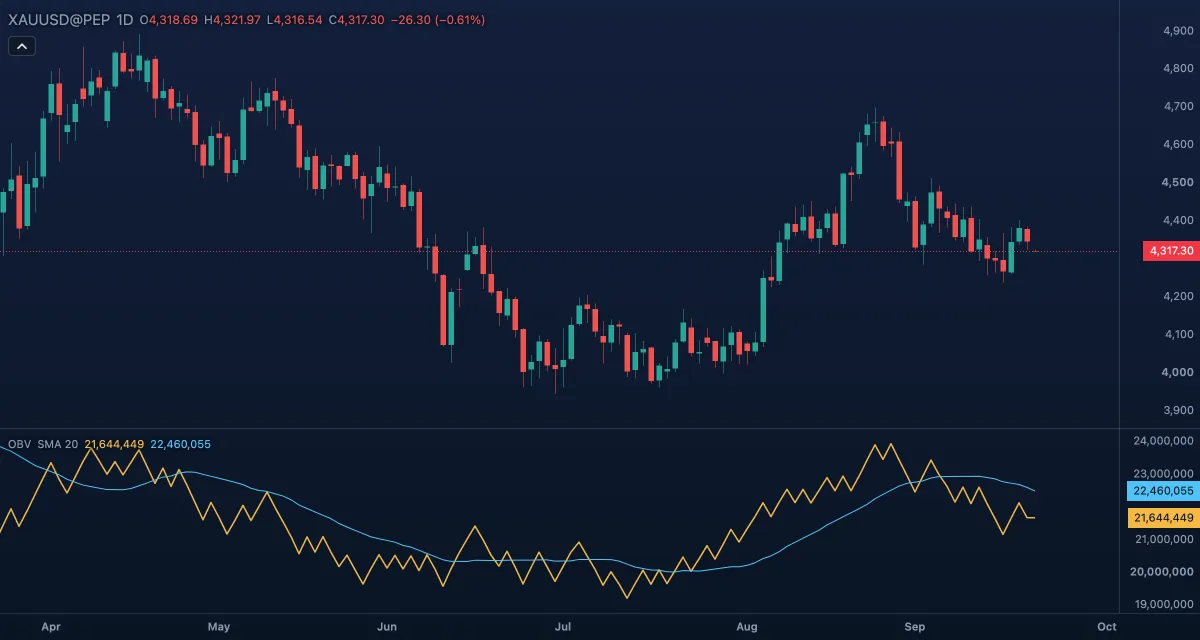Click the Oct label on the time axis

[1106, 627]
